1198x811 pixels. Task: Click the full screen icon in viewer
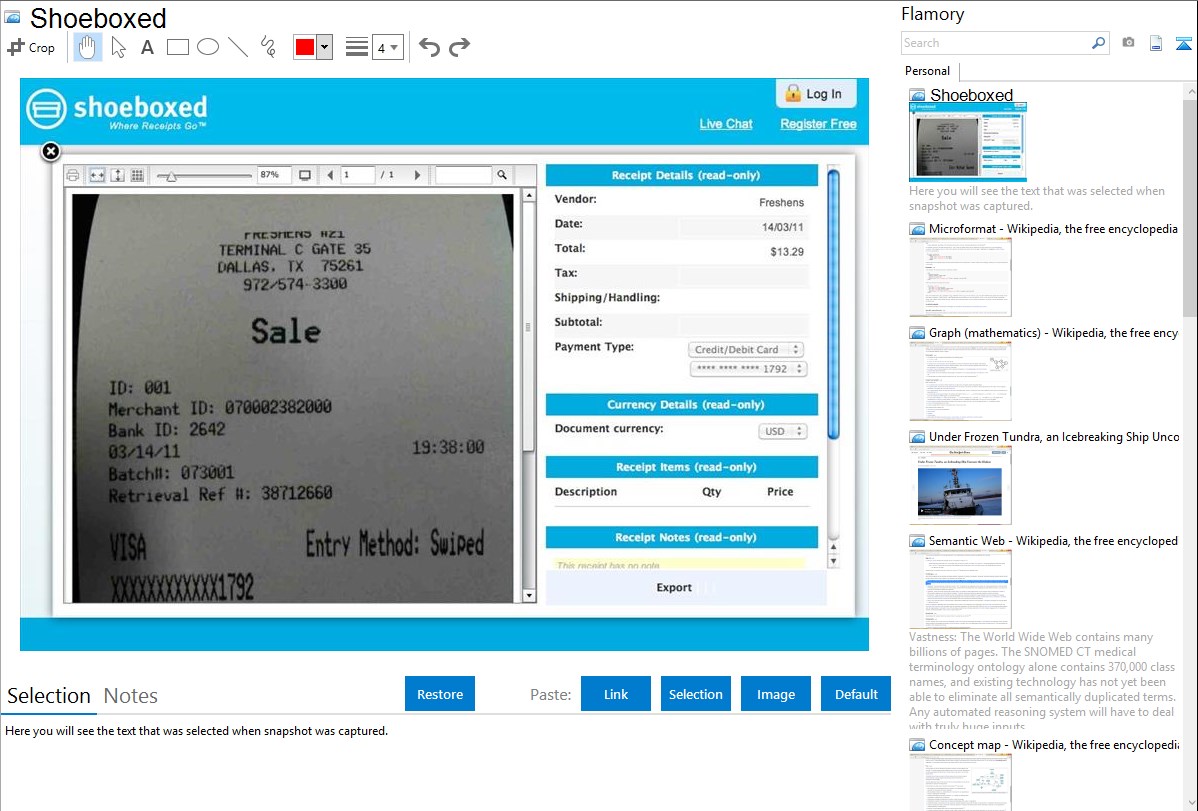pyautogui.click(x=305, y=175)
